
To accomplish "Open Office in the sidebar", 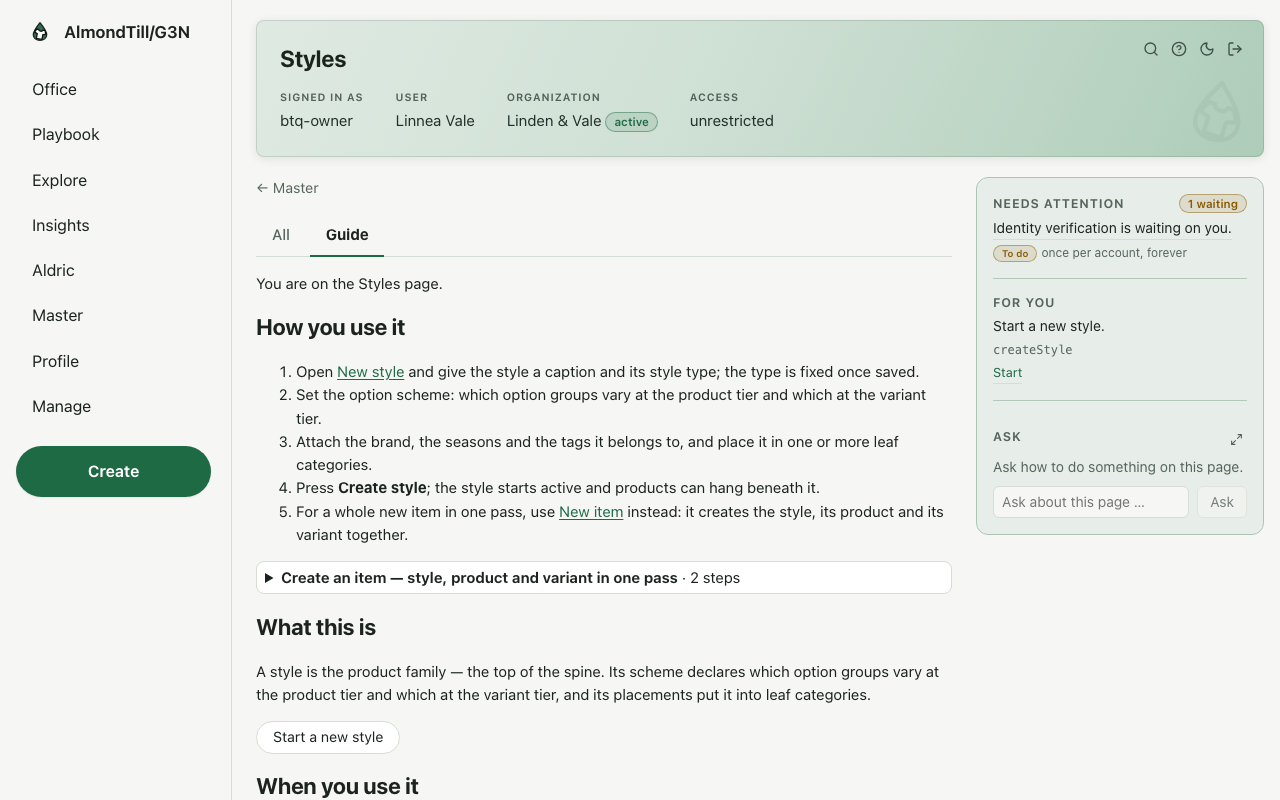I will click(x=54, y=89).
